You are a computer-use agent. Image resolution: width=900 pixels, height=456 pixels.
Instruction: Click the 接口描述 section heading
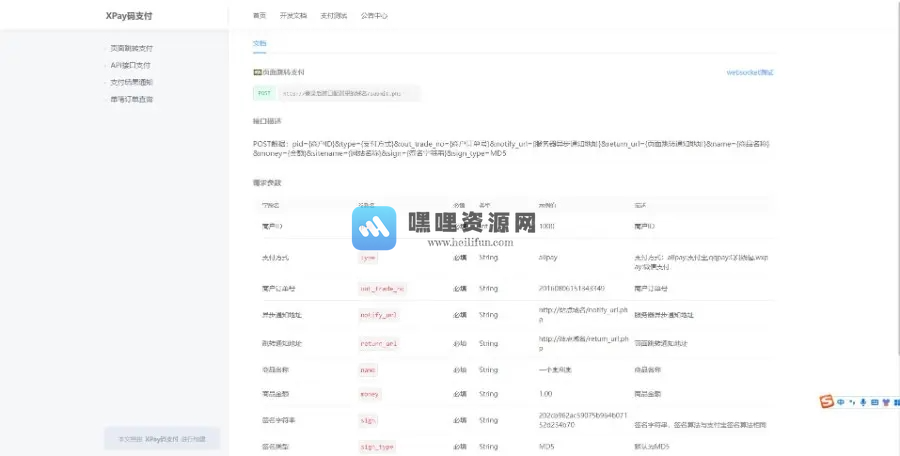[x=267, y=121]
